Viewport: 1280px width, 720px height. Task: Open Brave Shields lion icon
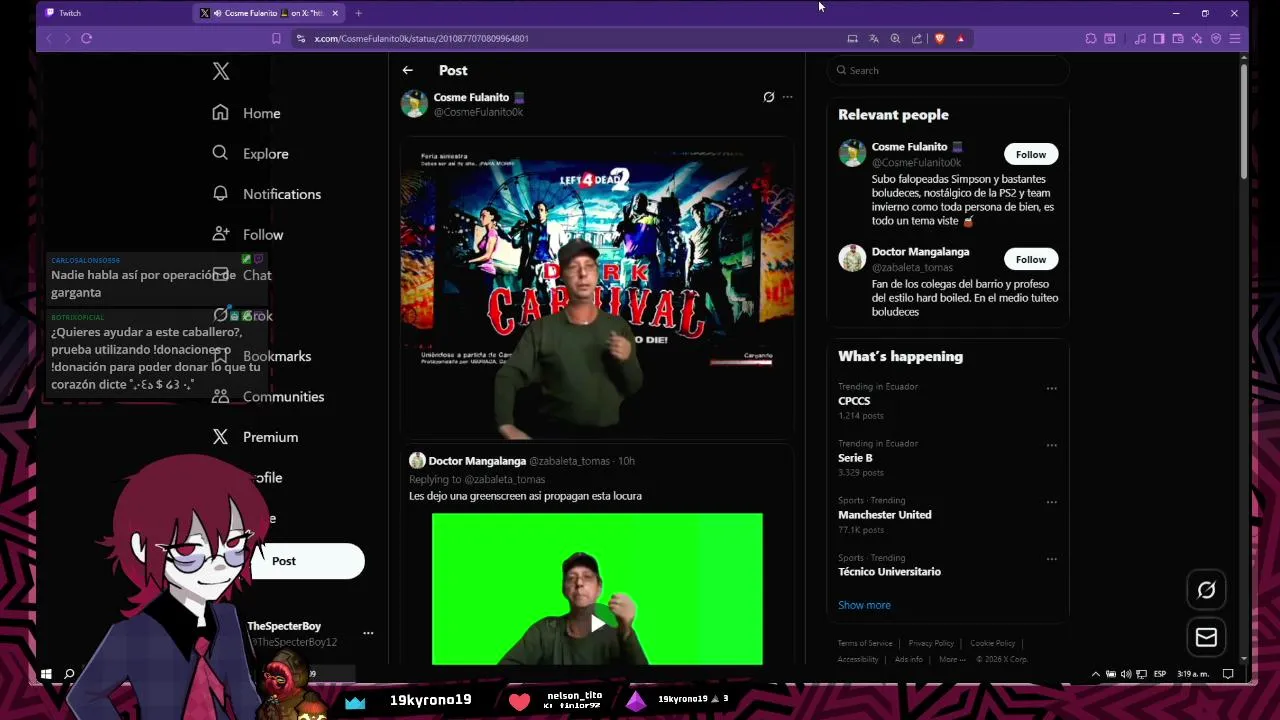939,38
